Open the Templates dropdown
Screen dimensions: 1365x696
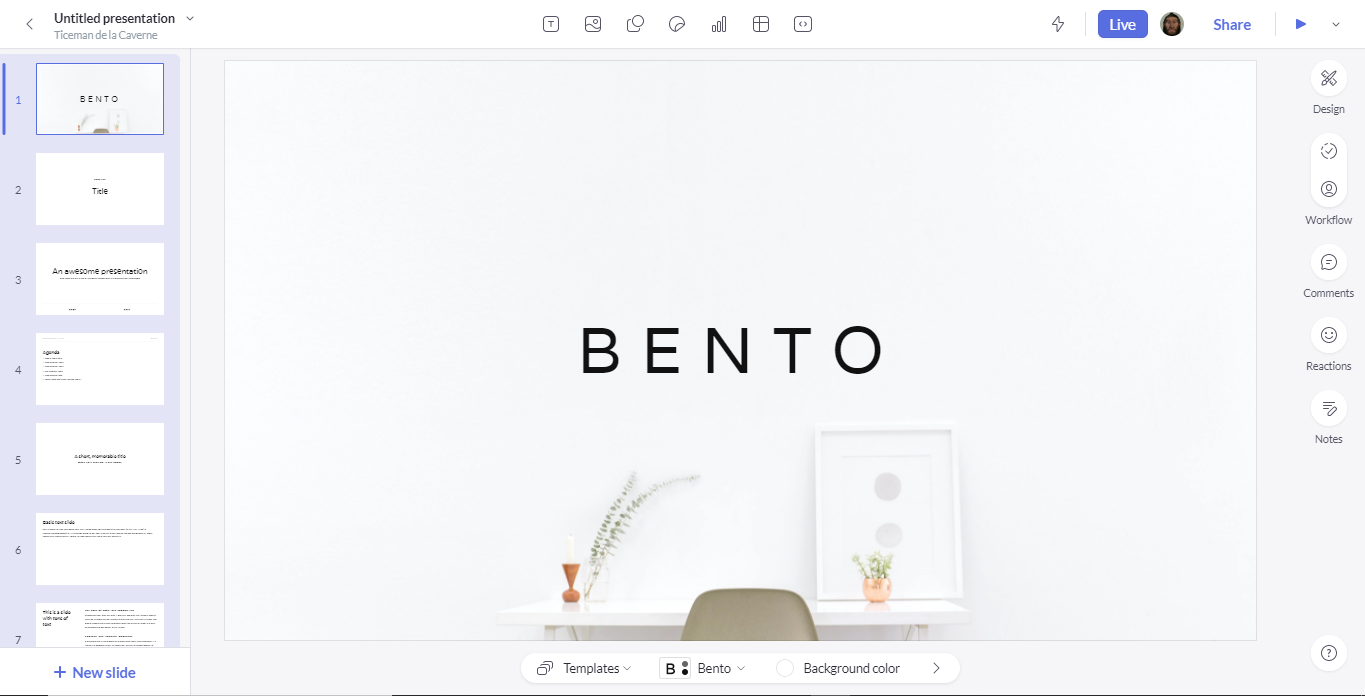click(585, 668)
